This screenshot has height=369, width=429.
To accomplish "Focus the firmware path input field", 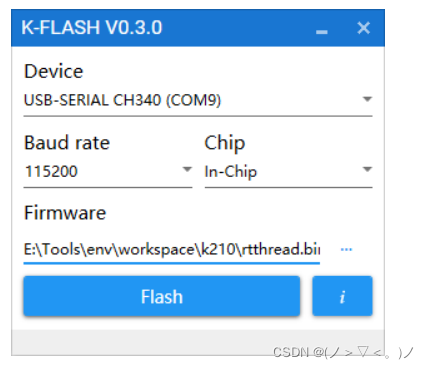I will click(x=172, y=249).
